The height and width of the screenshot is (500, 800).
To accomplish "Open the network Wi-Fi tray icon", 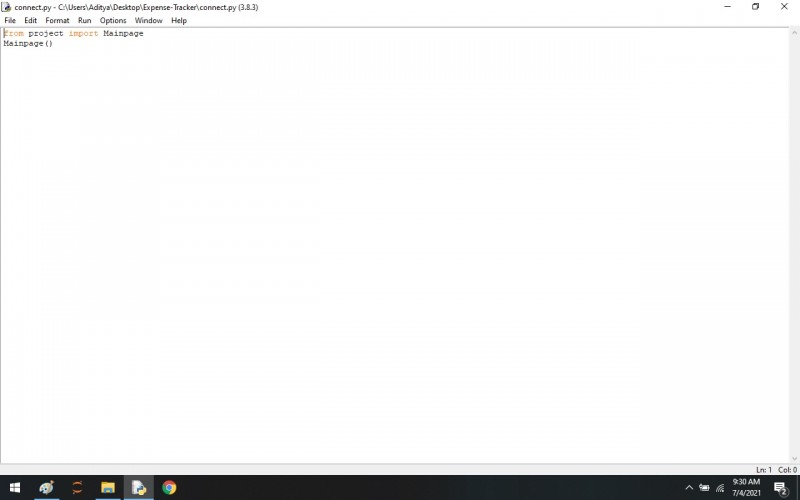I will pyautogui.click(x=720, y=488).
